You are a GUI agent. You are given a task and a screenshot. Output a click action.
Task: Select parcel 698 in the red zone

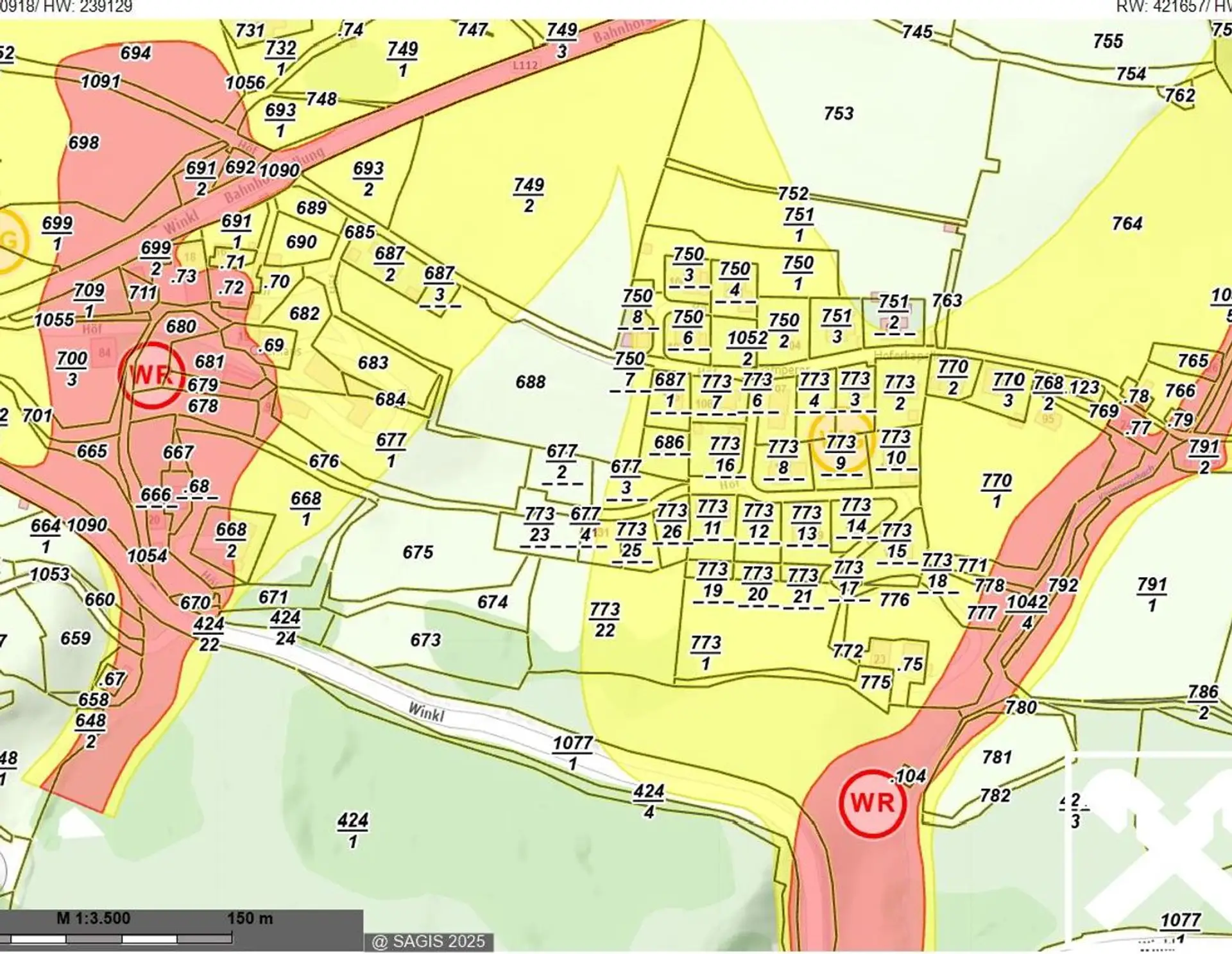click(x=84, y=143)
